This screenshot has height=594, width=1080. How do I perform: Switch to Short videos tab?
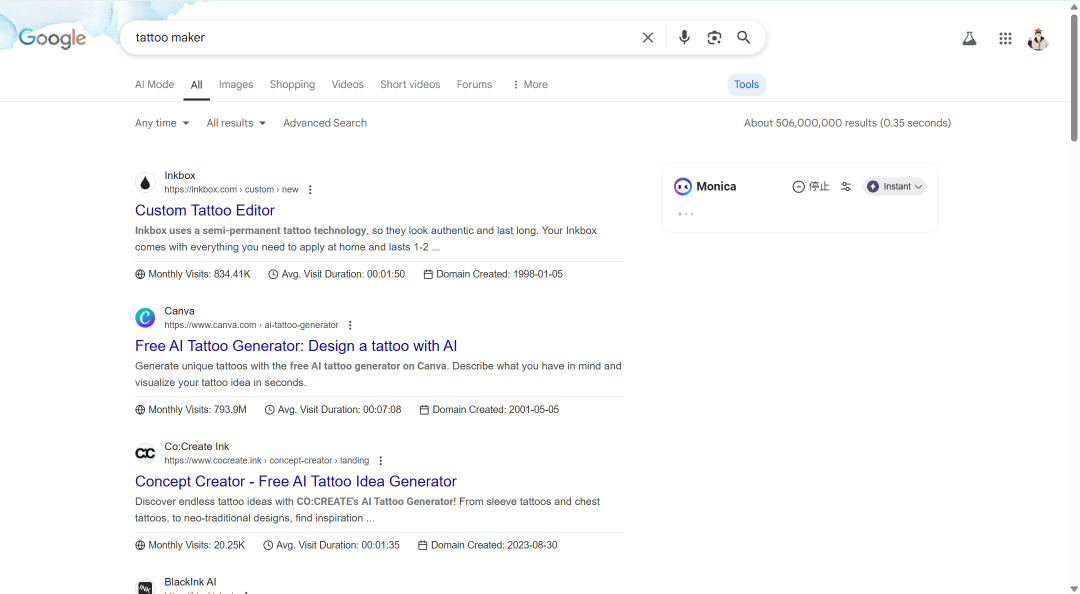coord(410,84)
